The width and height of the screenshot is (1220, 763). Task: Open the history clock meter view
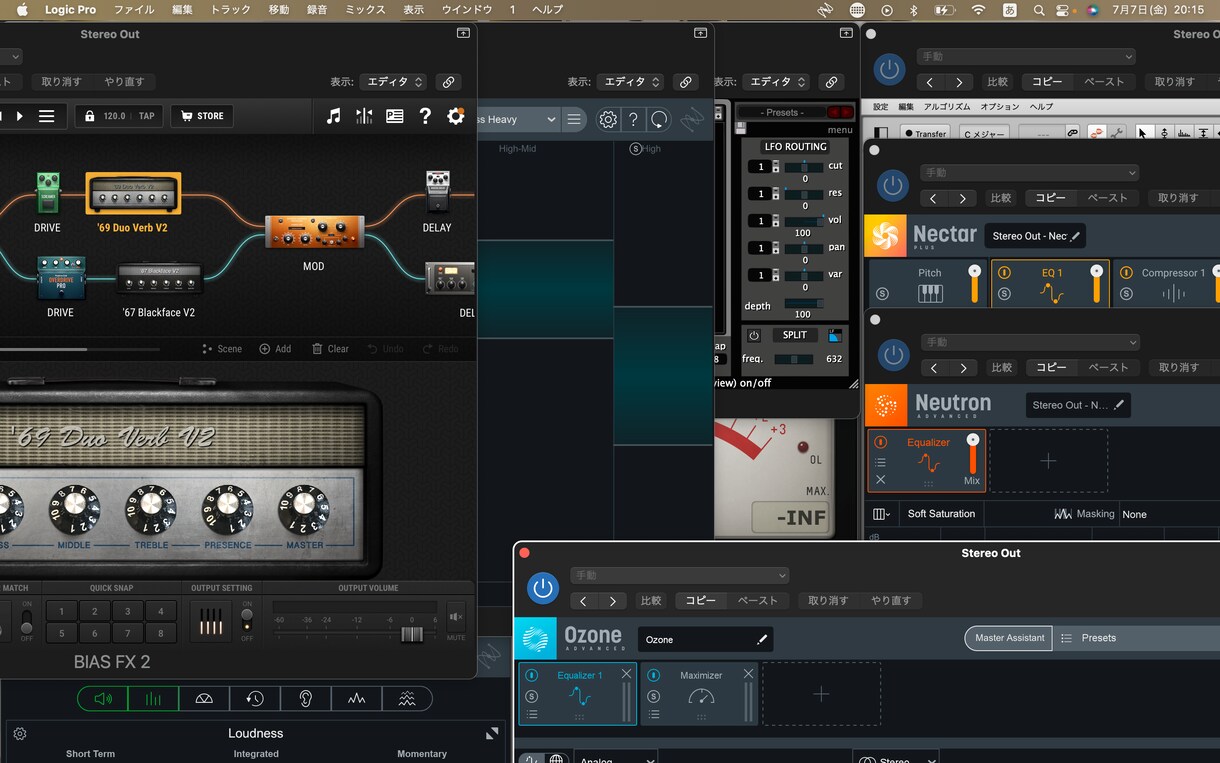255,699
